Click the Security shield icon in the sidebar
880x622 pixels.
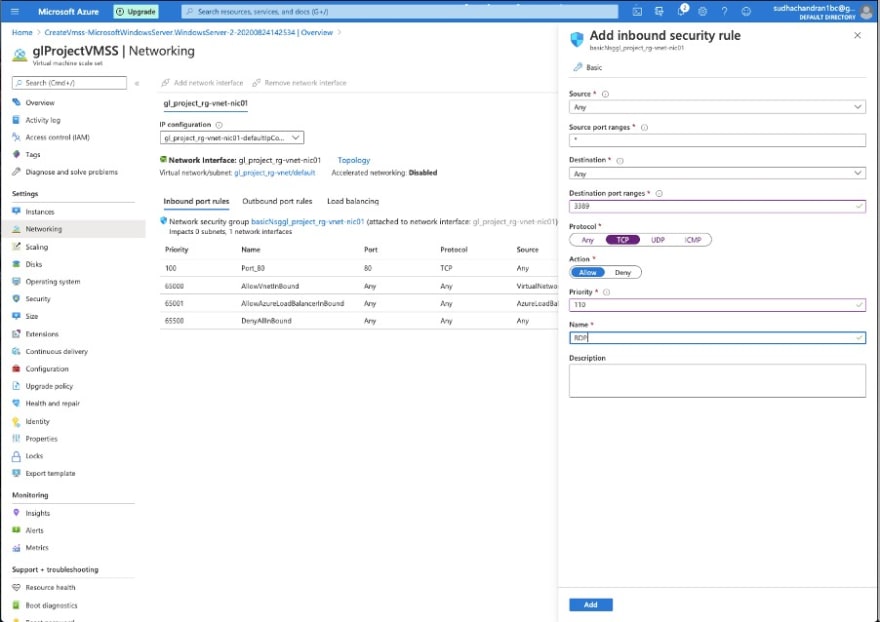tap(16, 299)
